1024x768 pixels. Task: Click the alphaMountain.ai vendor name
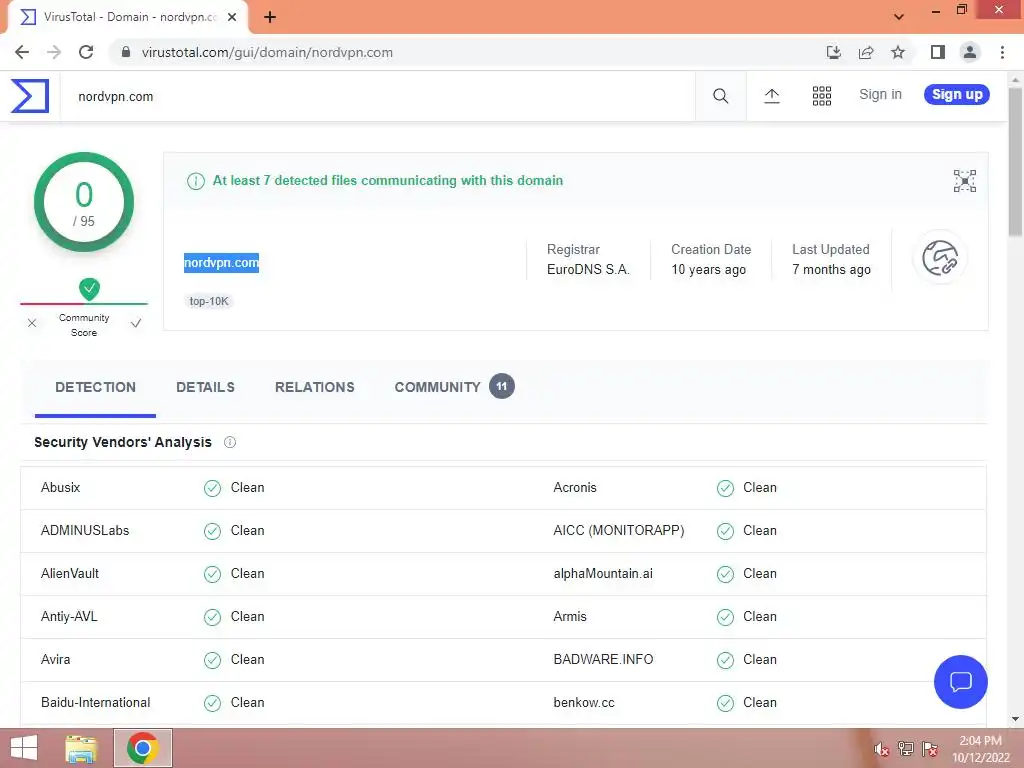(603, 574)
